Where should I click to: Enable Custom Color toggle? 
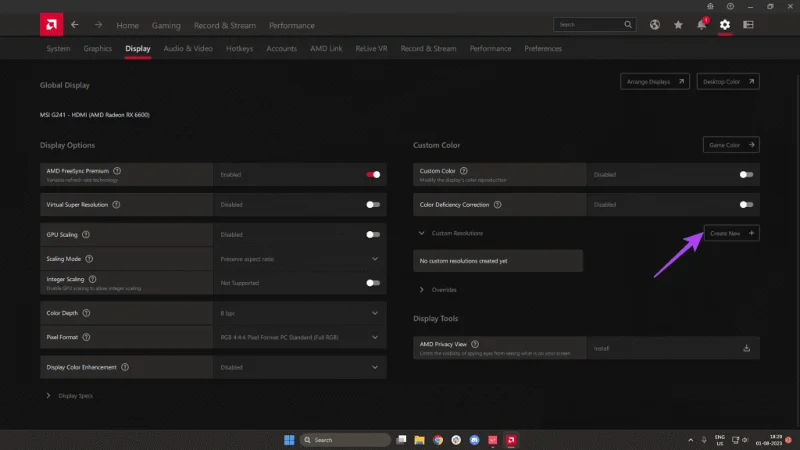746,174
